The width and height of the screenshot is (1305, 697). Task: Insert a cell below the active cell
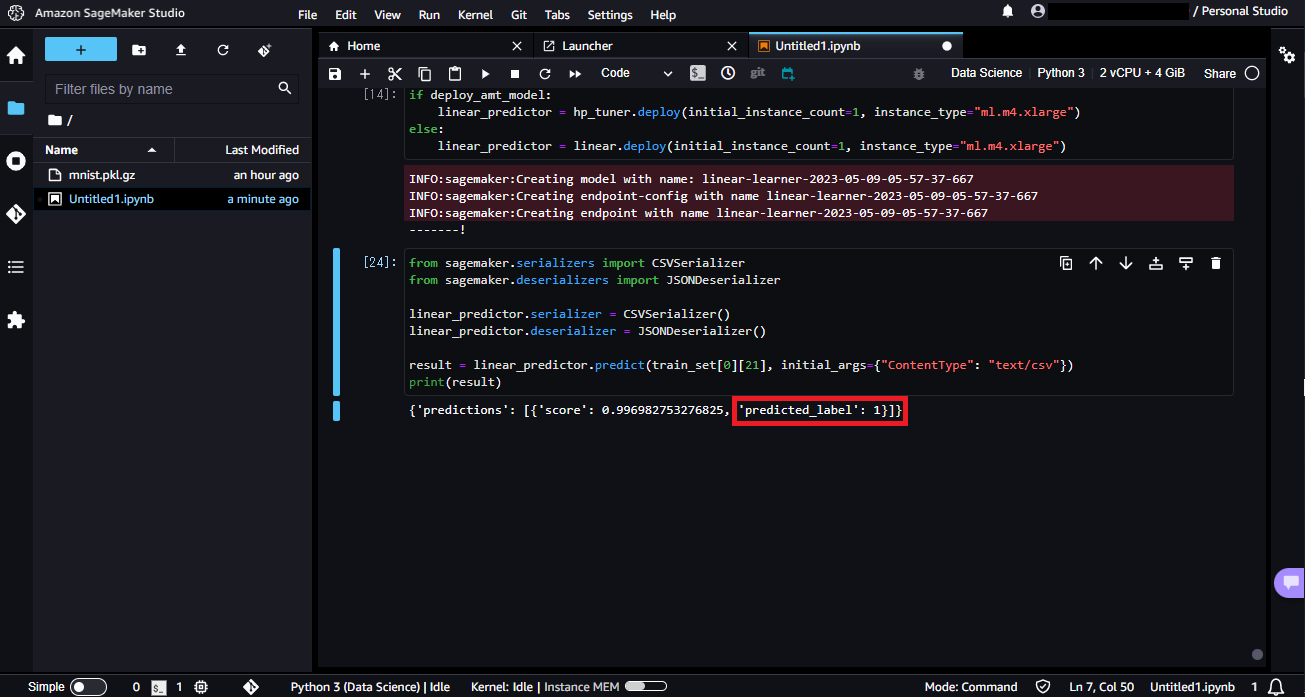(x=1186, y=263)
